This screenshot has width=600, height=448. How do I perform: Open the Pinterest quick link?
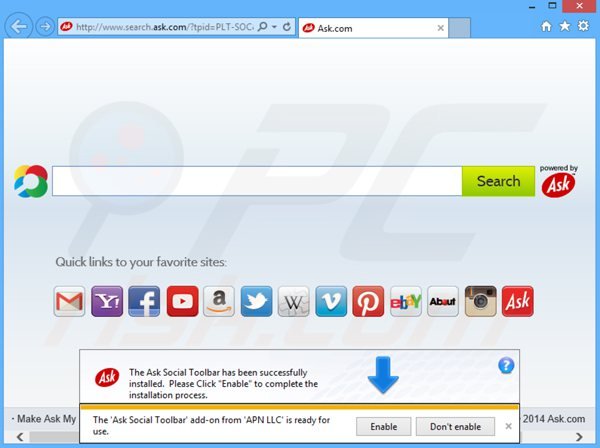coord(368,301)
